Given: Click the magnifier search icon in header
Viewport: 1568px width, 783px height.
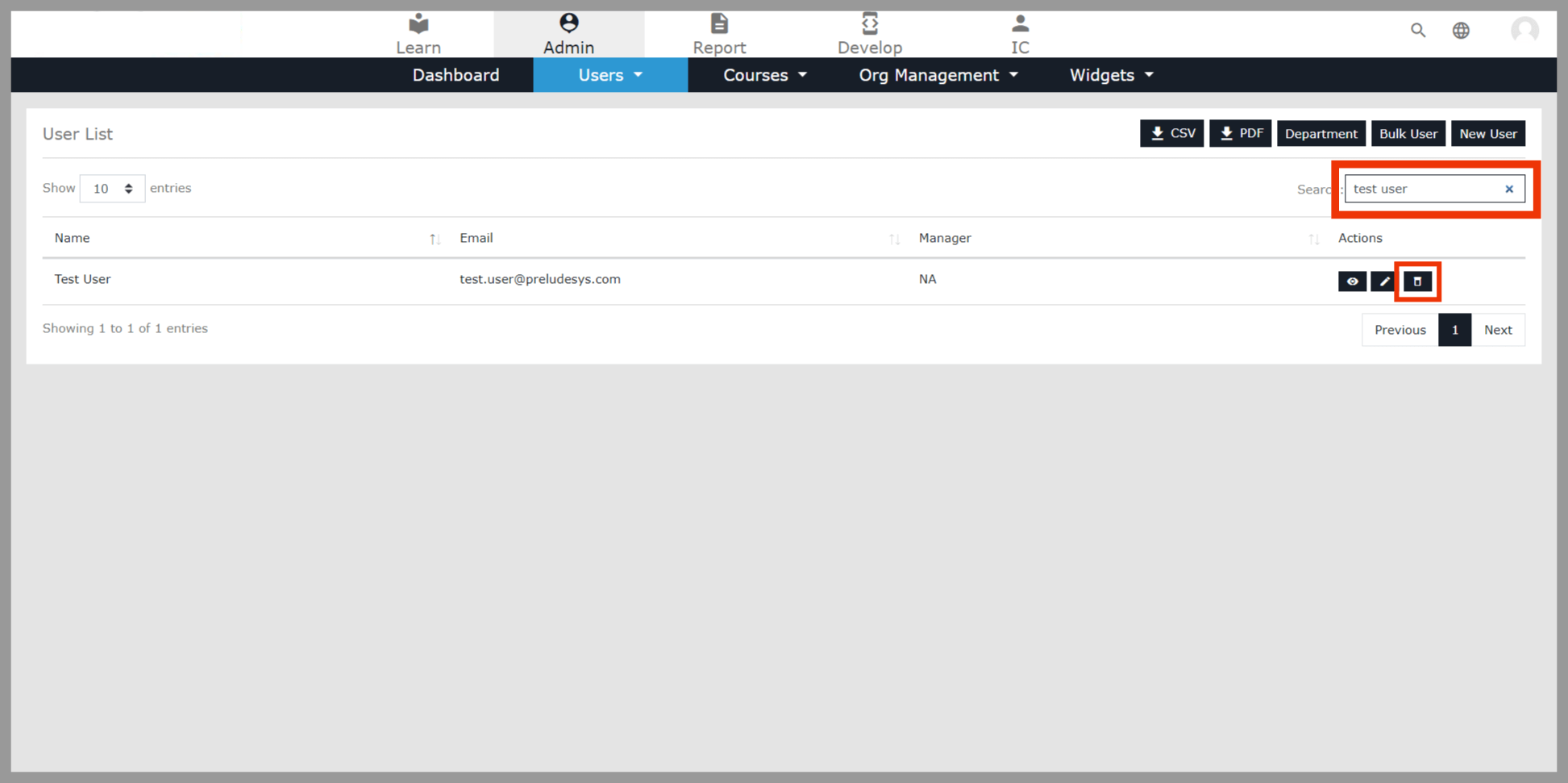Looking at the screenshot, I should pos(1417,31).
